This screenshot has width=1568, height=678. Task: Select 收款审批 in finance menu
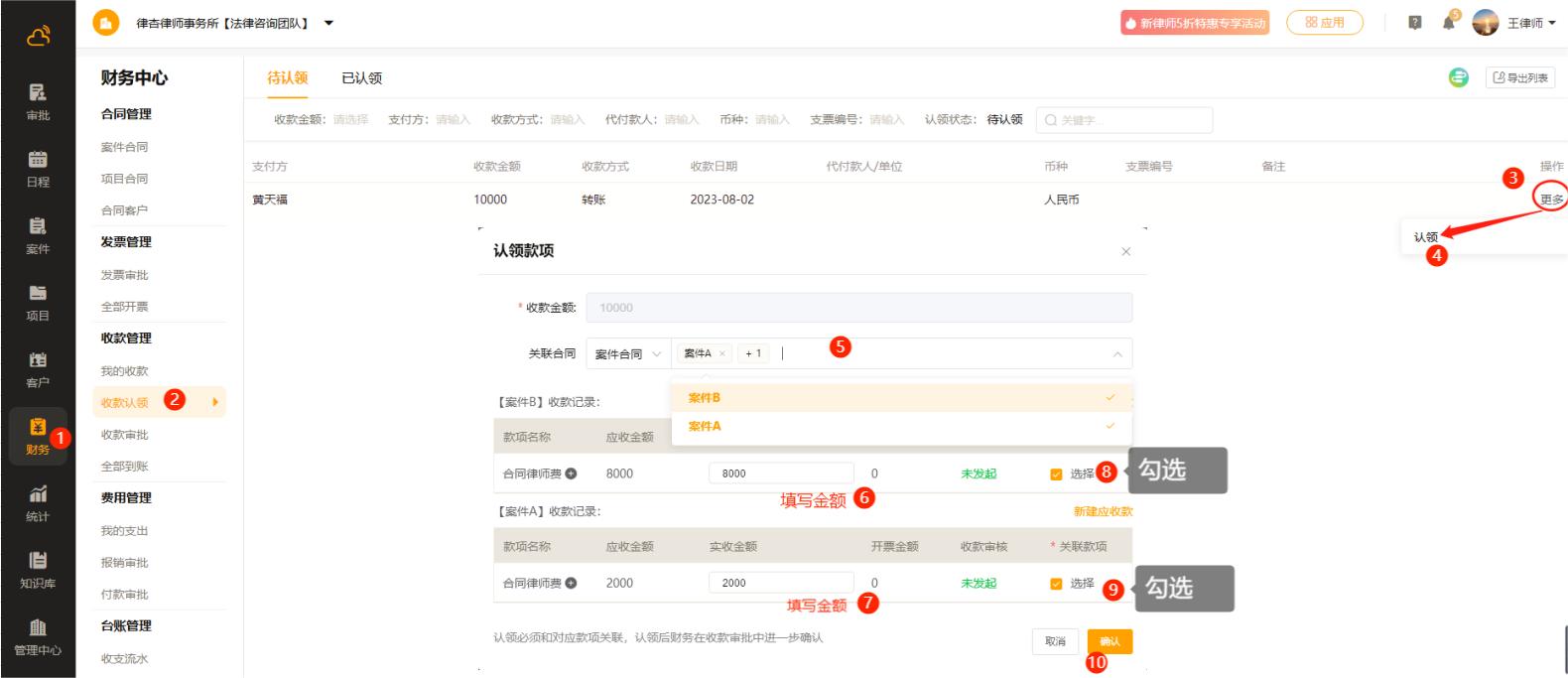[x=124, y=435]
